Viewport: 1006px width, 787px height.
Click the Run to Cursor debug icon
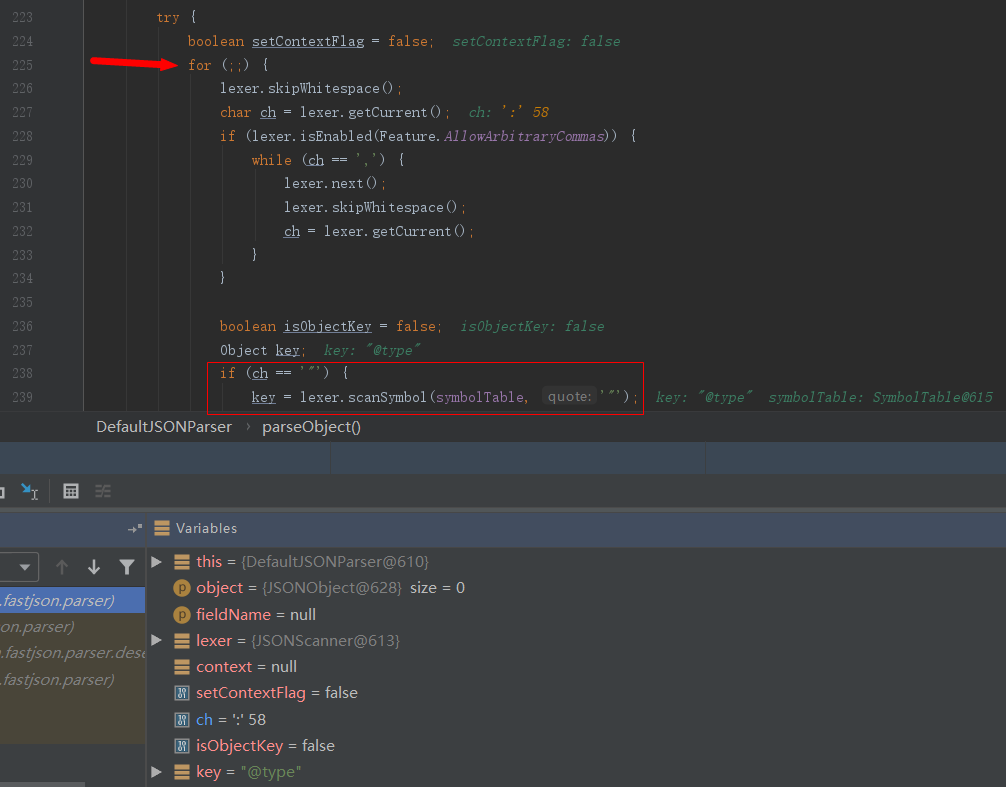click(29, 491)
